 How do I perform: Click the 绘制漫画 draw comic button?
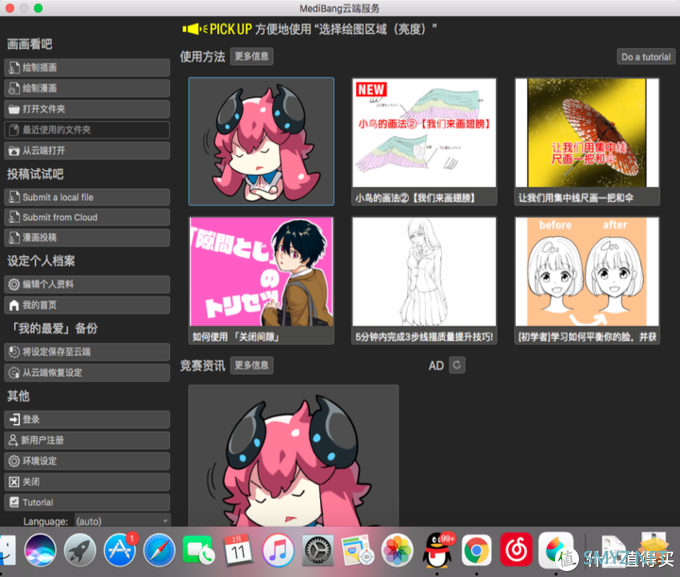tap(87, 89)
